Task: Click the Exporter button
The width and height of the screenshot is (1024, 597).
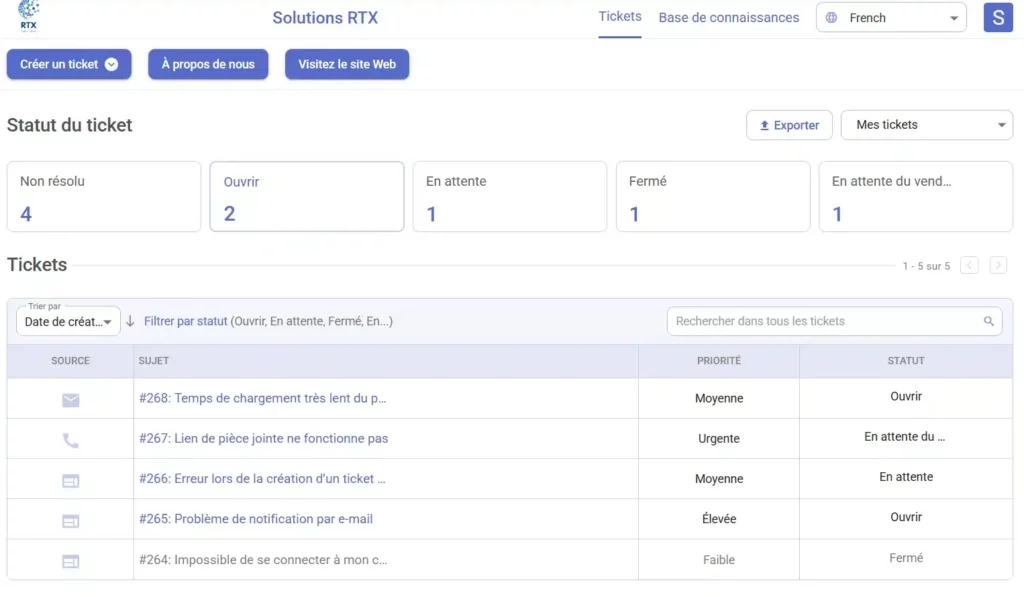Action: click(x=789, y=125)
